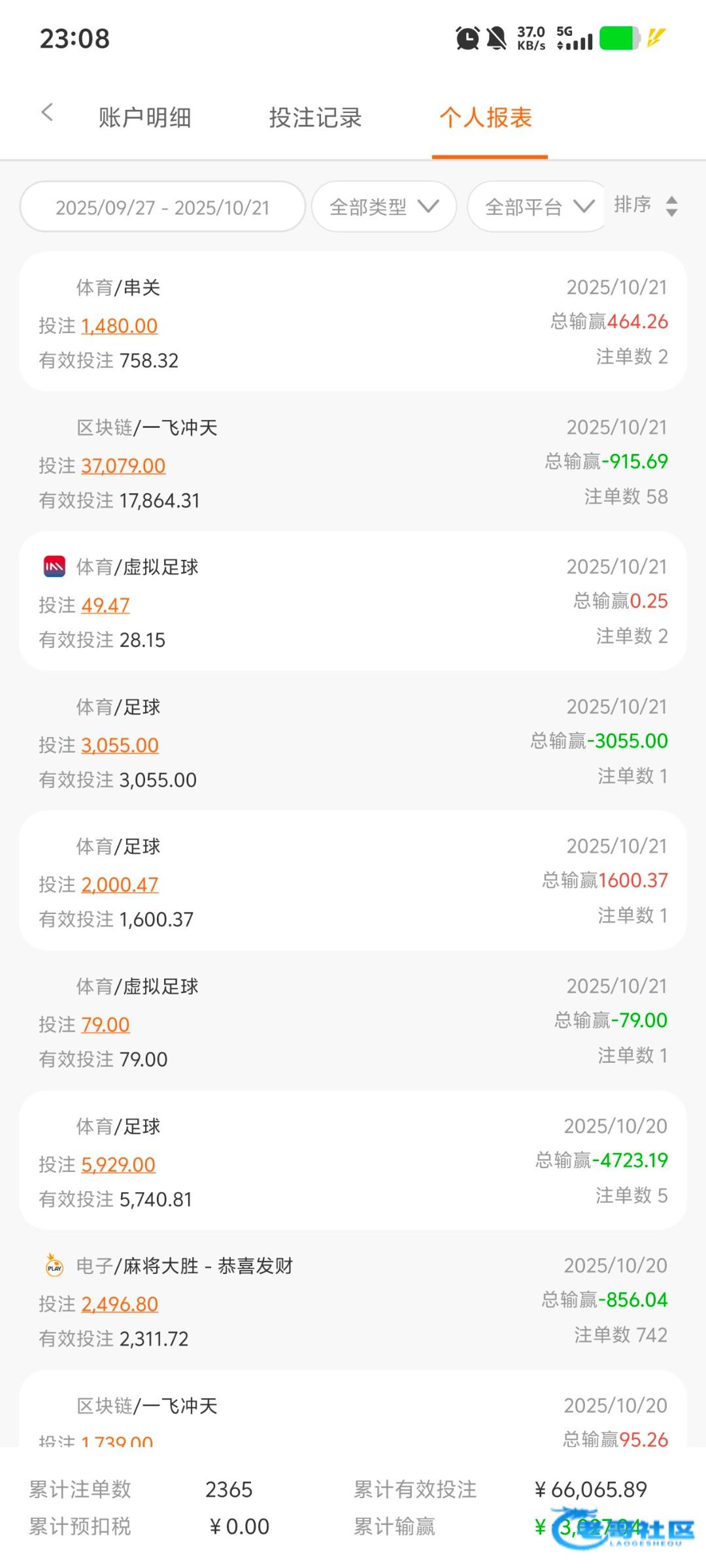Tap the virtual football provider logo
This screenshot has width=706, height=1568.
(54, 566)
